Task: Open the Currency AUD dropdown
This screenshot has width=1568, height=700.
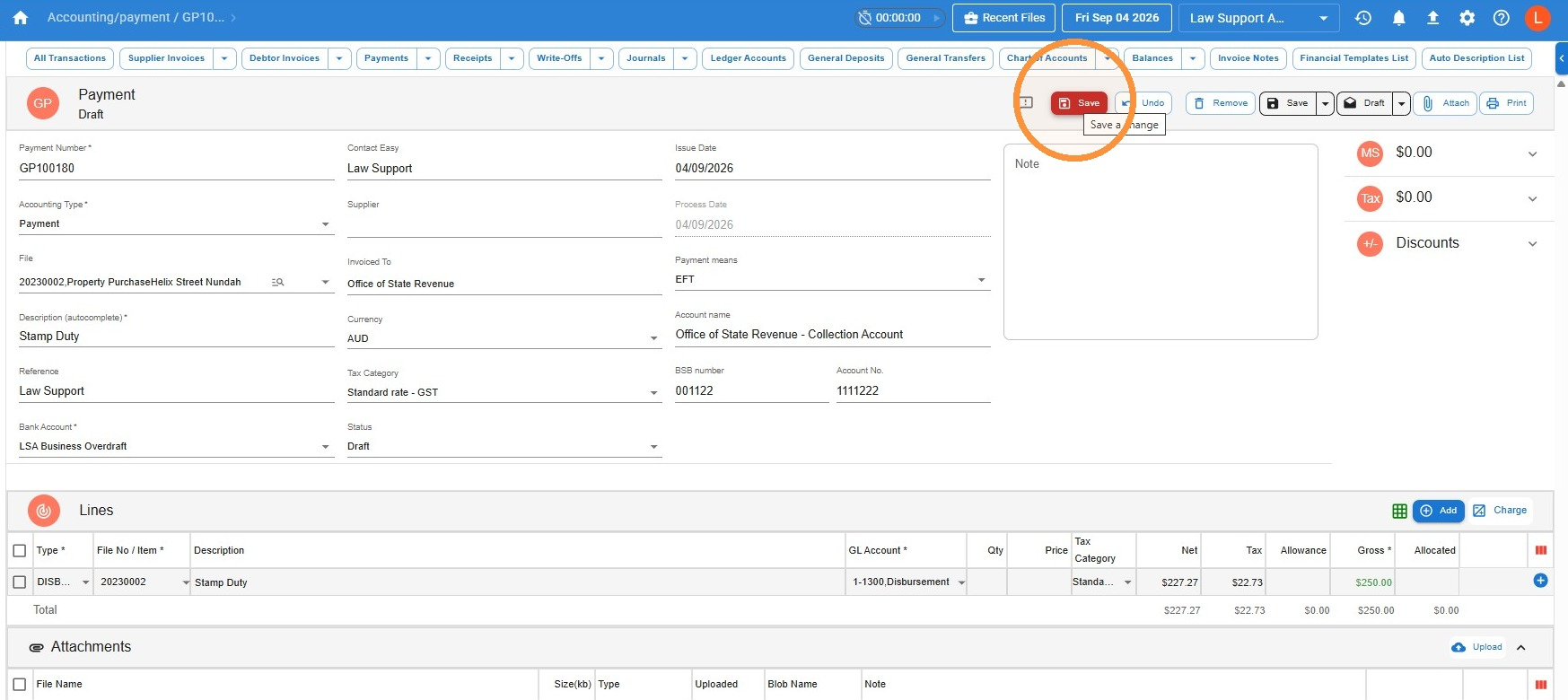Action: click(504, 338)
